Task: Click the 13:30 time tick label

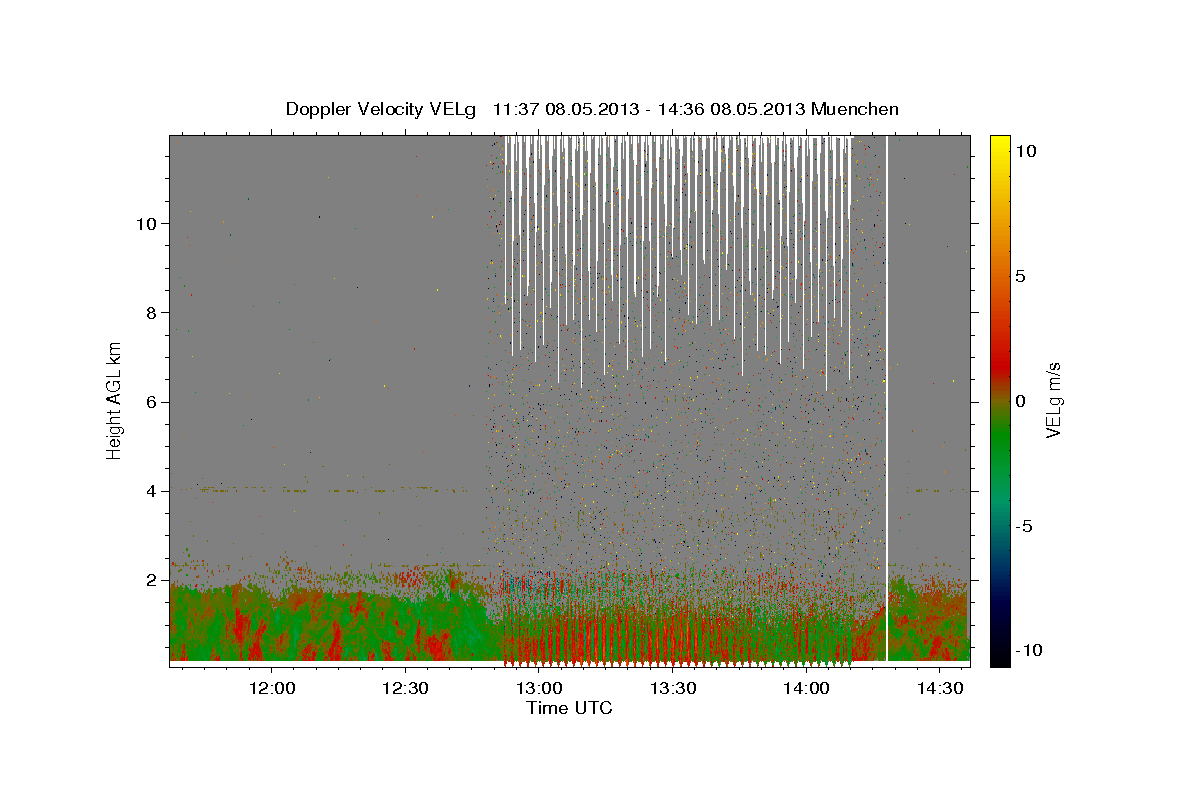Action: point(673,689)
